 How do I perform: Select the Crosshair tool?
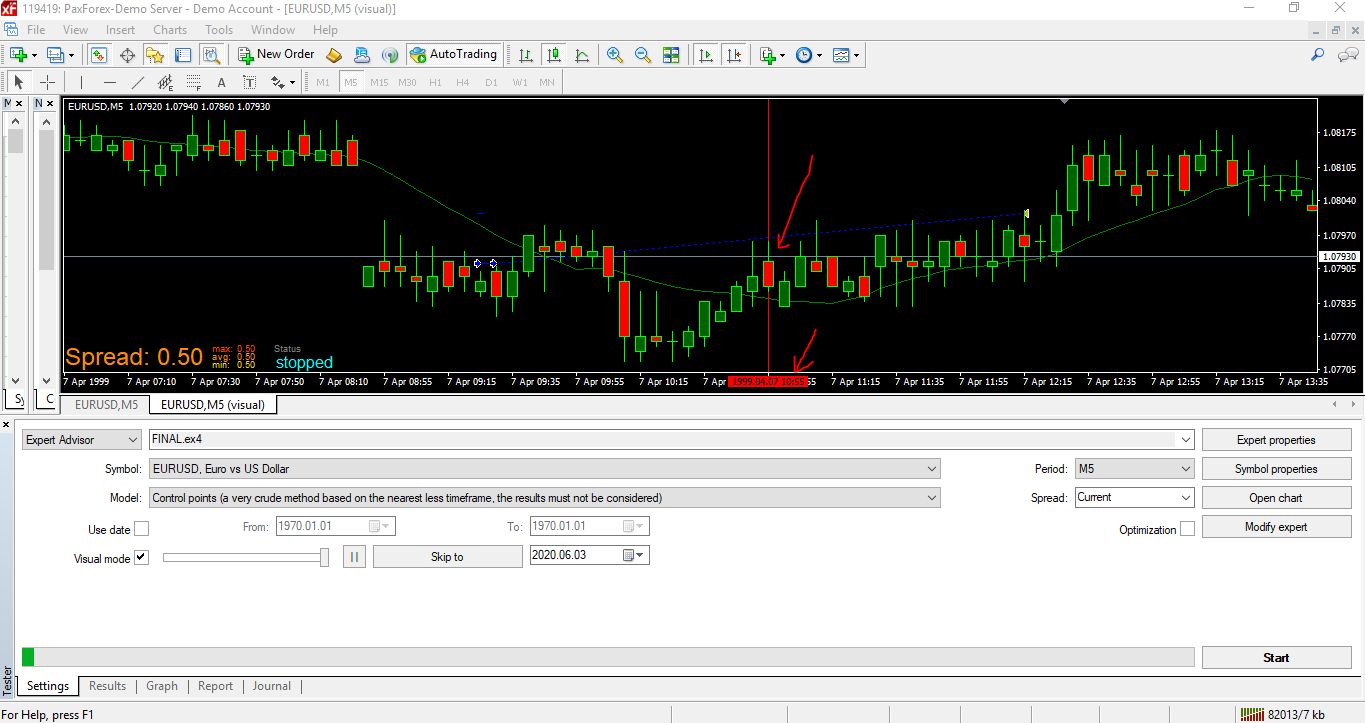tap(47, 82)
